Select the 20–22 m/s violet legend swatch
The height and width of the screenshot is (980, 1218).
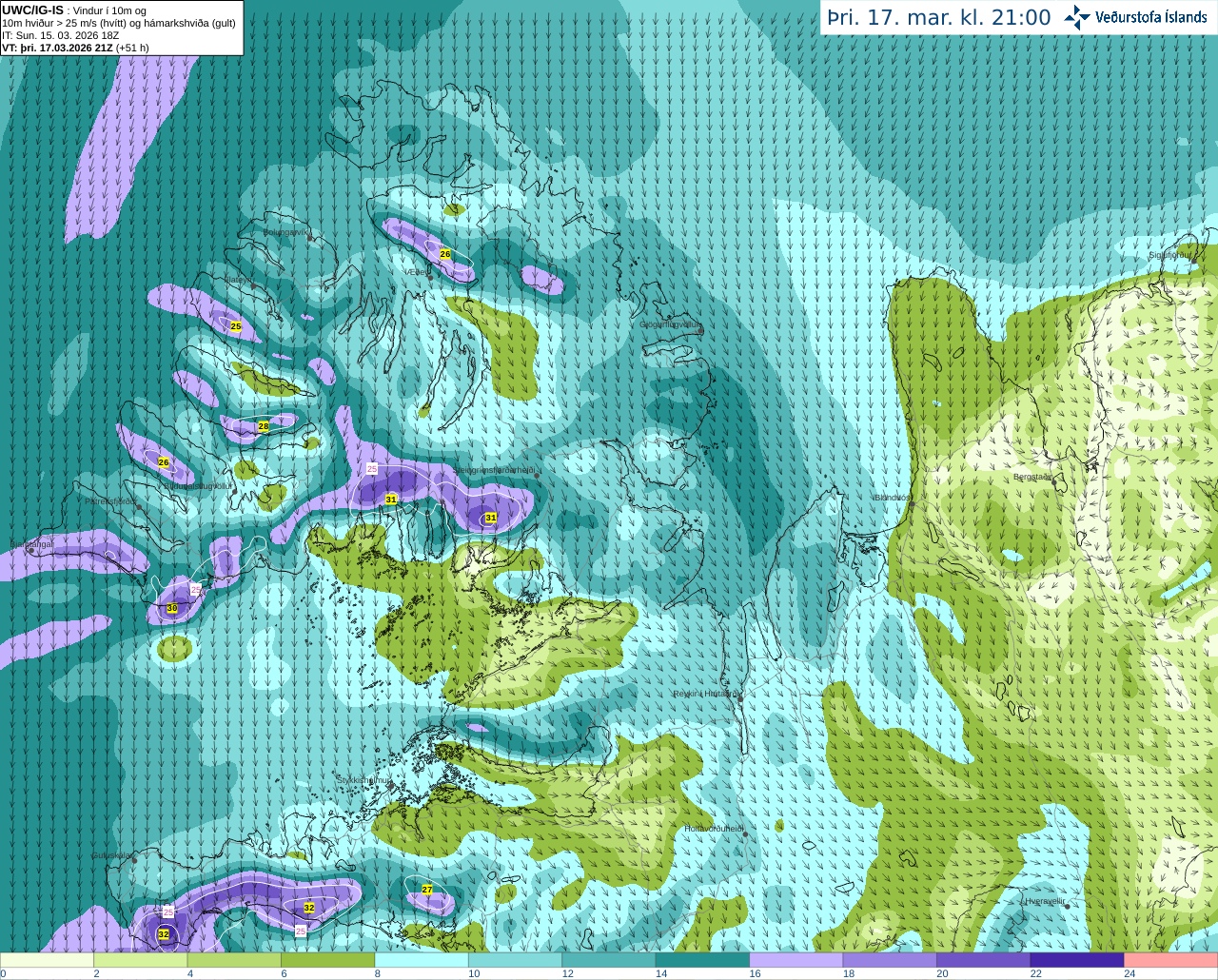point(984,960)
